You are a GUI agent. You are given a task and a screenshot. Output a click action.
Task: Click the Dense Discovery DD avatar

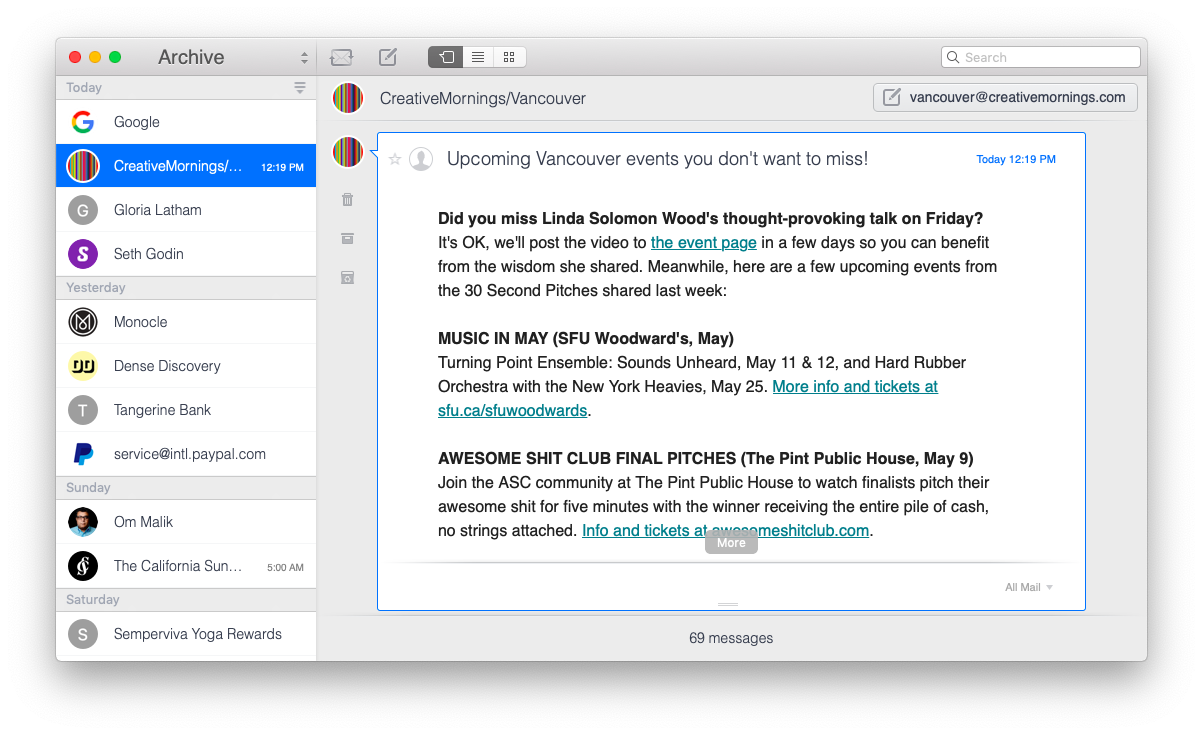(x=83, y=366)
